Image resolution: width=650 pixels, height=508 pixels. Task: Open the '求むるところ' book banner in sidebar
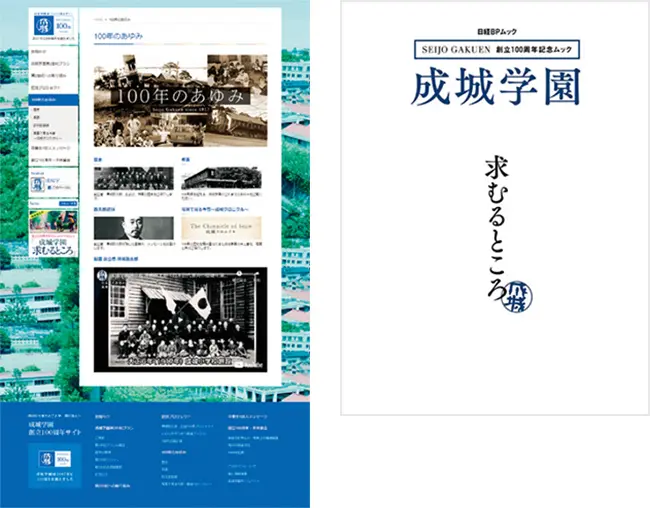click(x=53, y=239)
